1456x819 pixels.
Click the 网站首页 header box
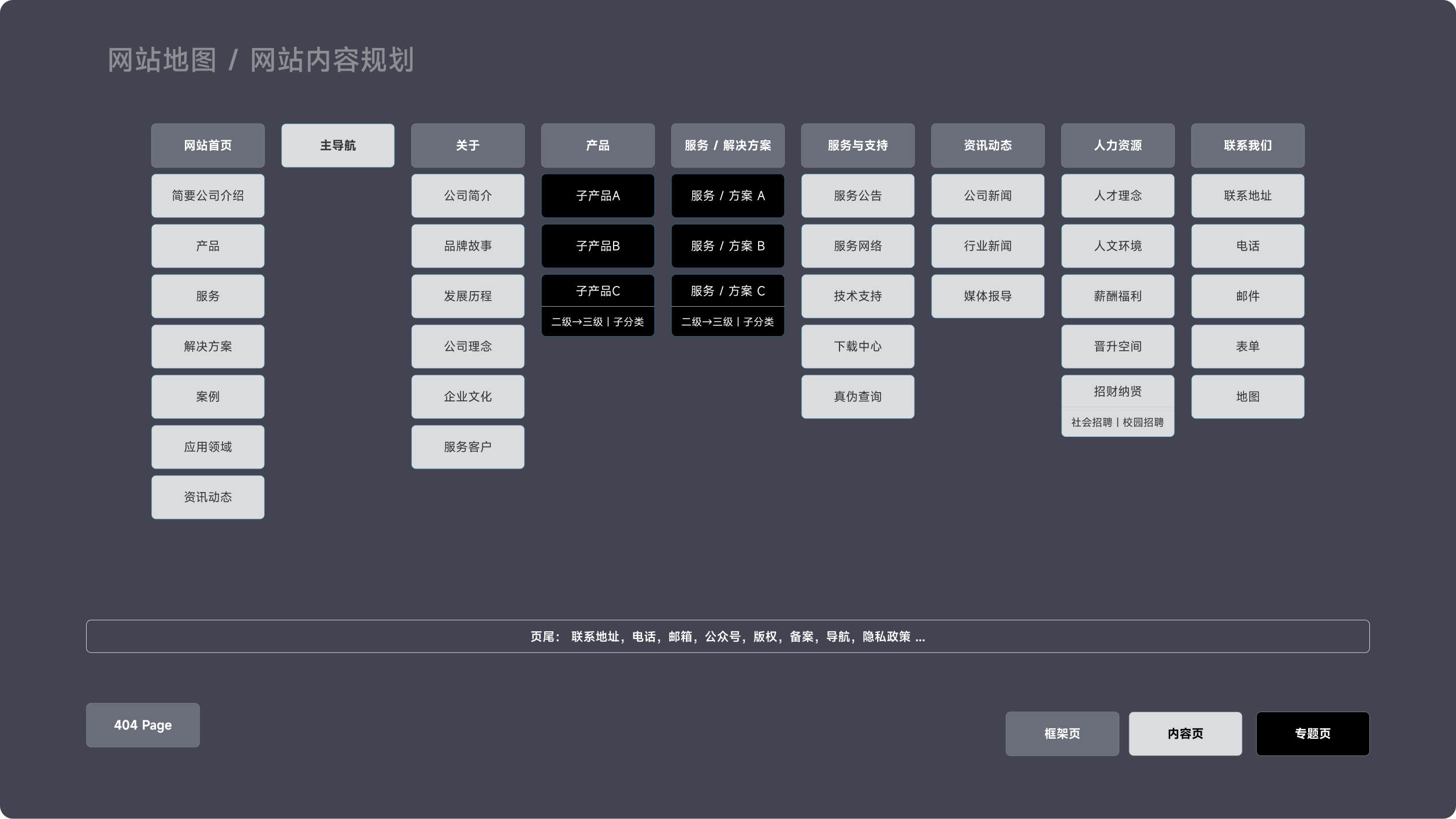pos(207,146)
